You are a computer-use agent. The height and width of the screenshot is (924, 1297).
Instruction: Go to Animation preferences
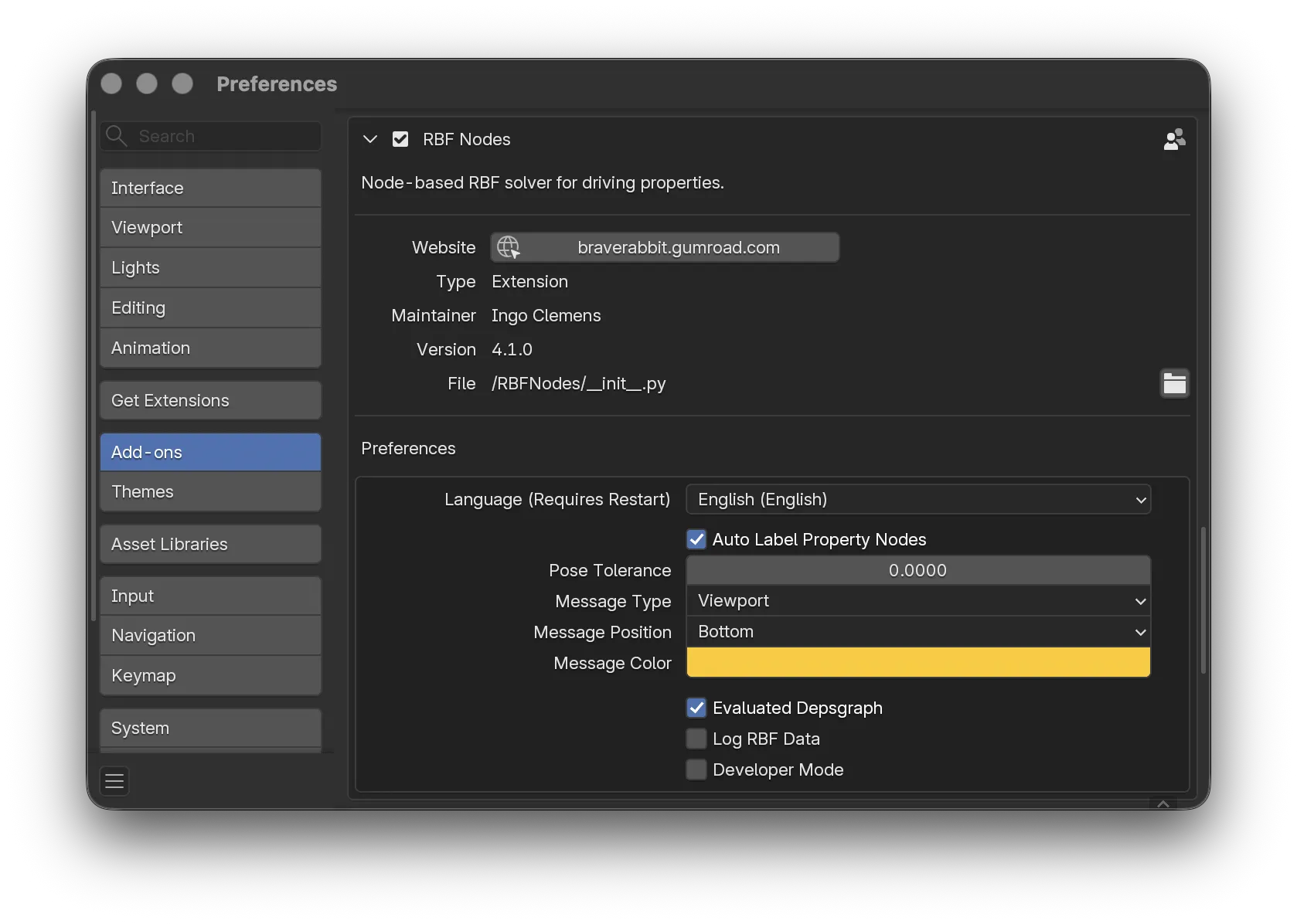click(x=210, y=348)
